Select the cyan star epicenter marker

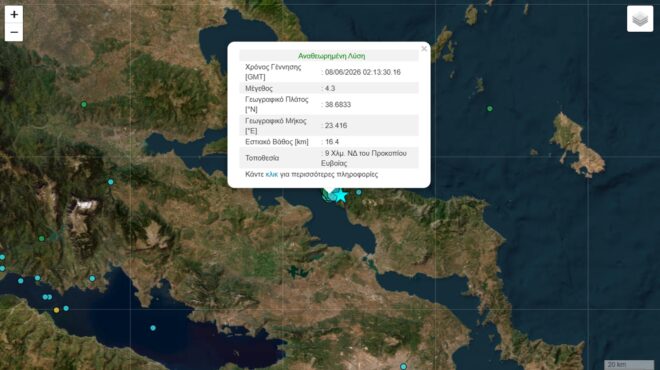click(340, 195)
